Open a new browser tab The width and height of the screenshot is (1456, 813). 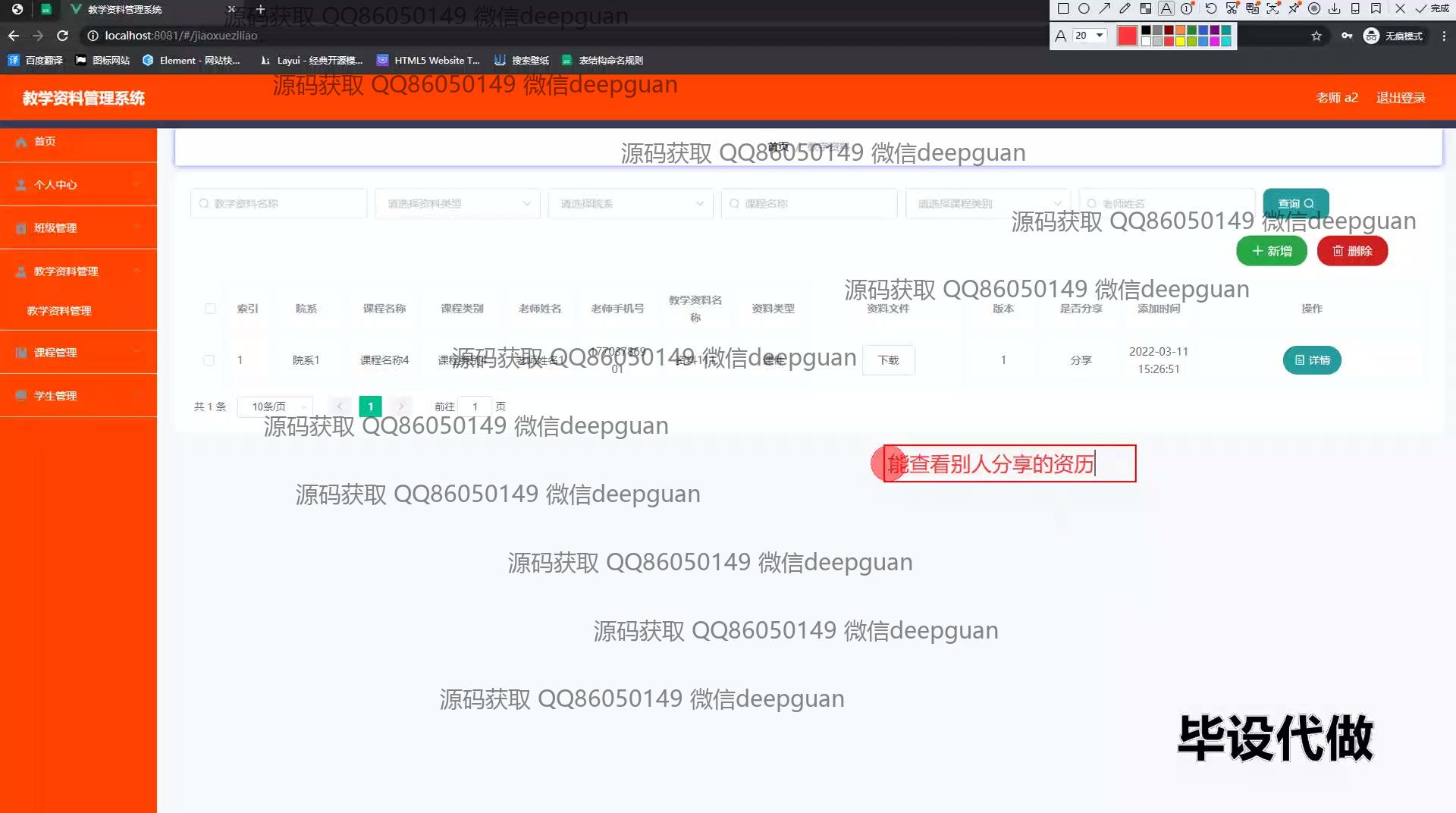260,9
